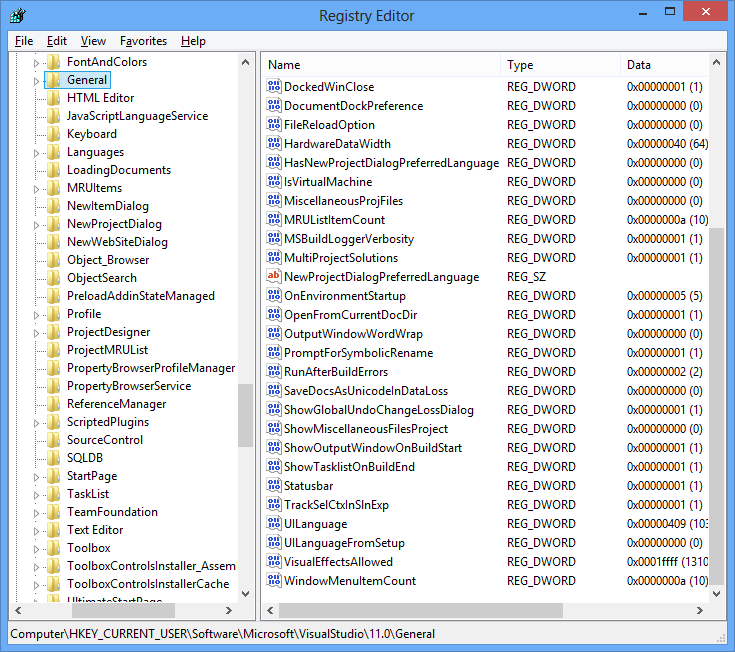
Task: Select the ObjectSearch key
Action: coord(102,278)
